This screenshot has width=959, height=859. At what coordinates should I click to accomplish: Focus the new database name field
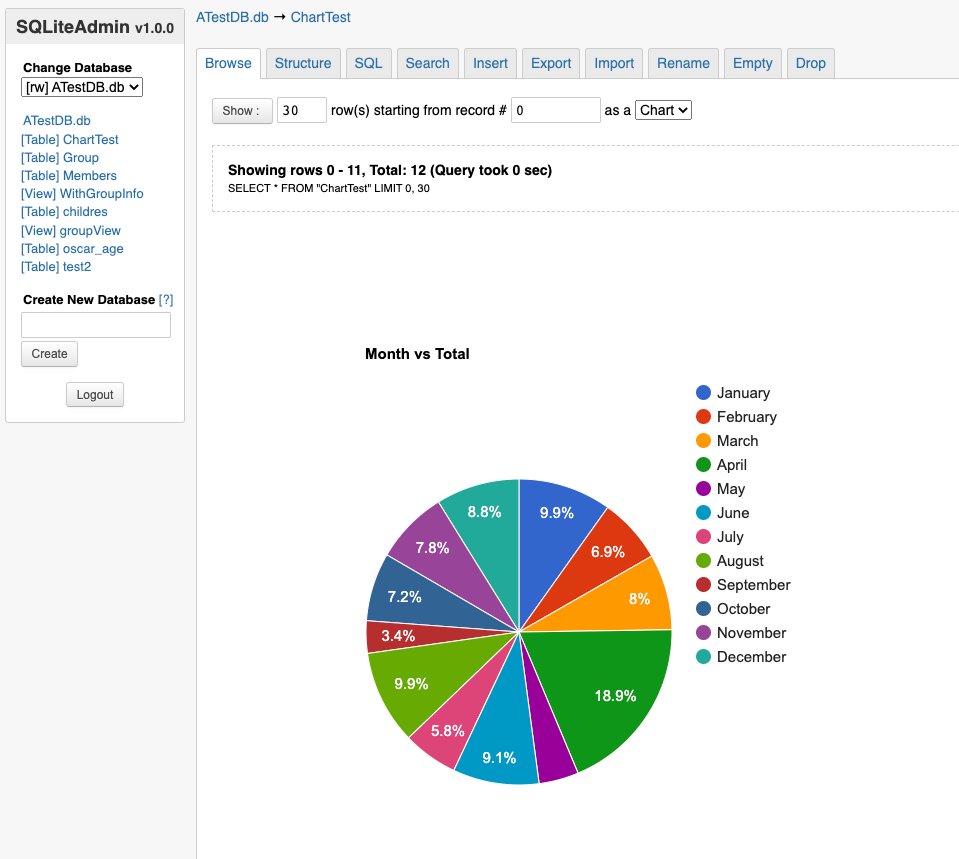[x=96, y=325]
